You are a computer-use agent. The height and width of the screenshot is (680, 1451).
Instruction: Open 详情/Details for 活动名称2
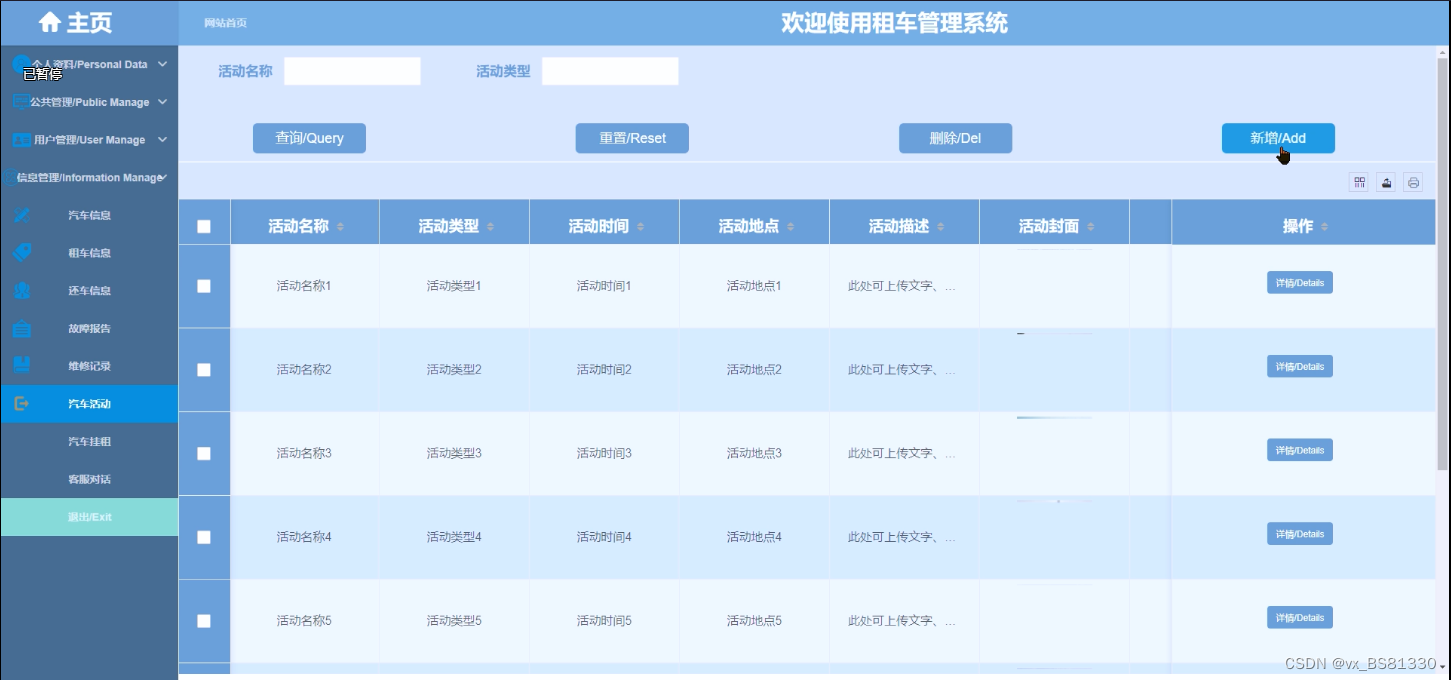pyautogui.click(x=1299, y=367)
